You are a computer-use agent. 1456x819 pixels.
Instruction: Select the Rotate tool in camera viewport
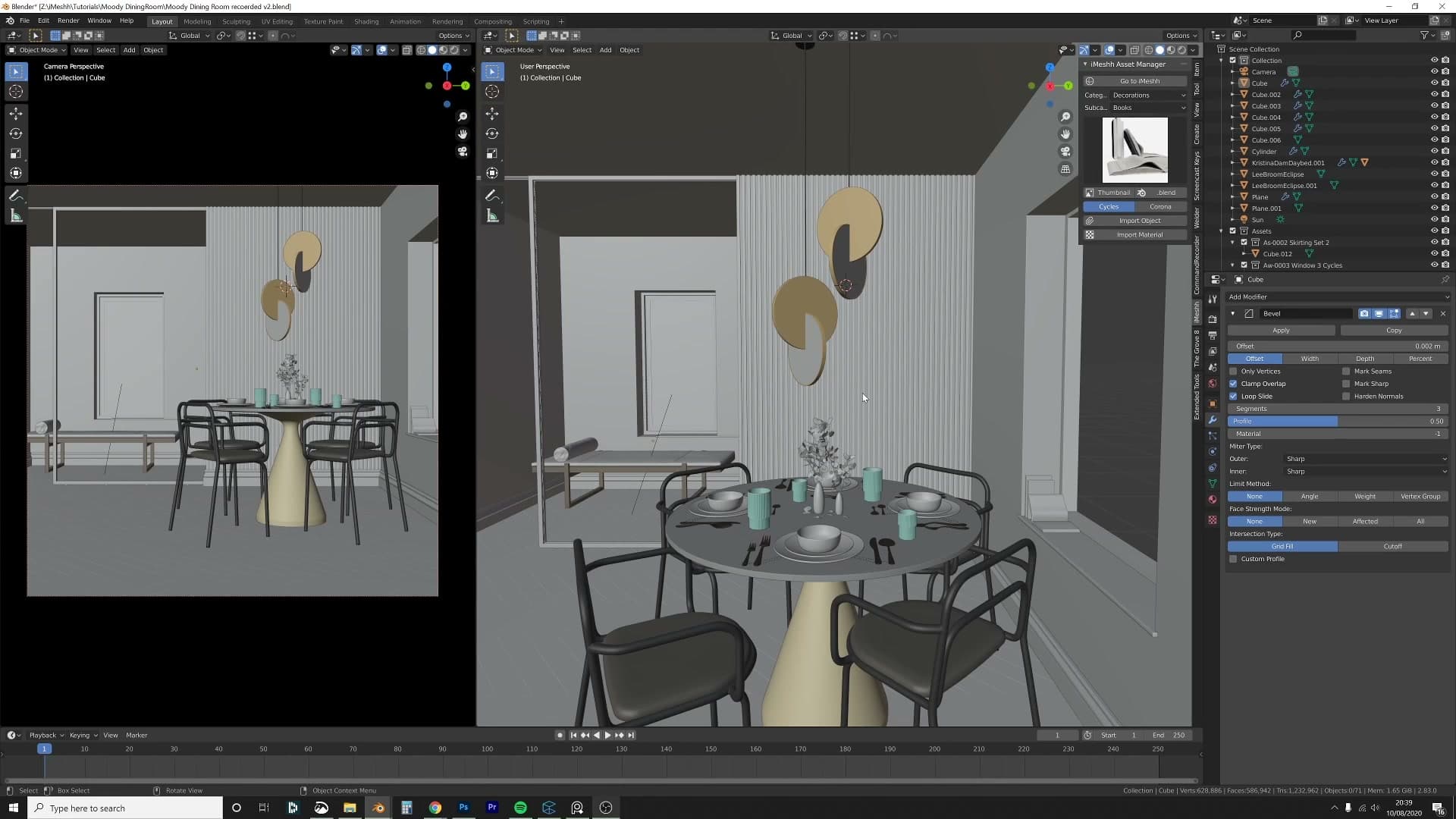click(x=16, y=133)
